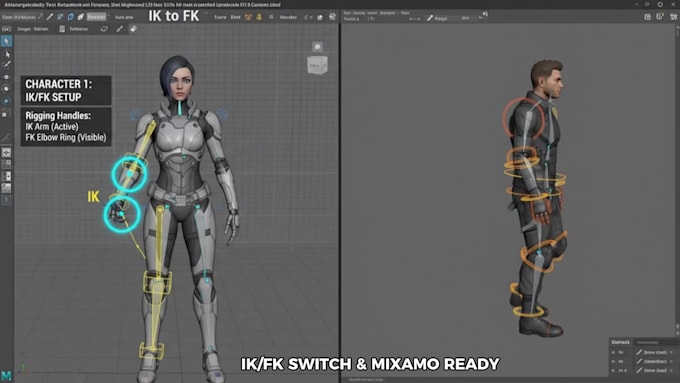Select the lasso tool in second toolbar row

tap(104, 29)
